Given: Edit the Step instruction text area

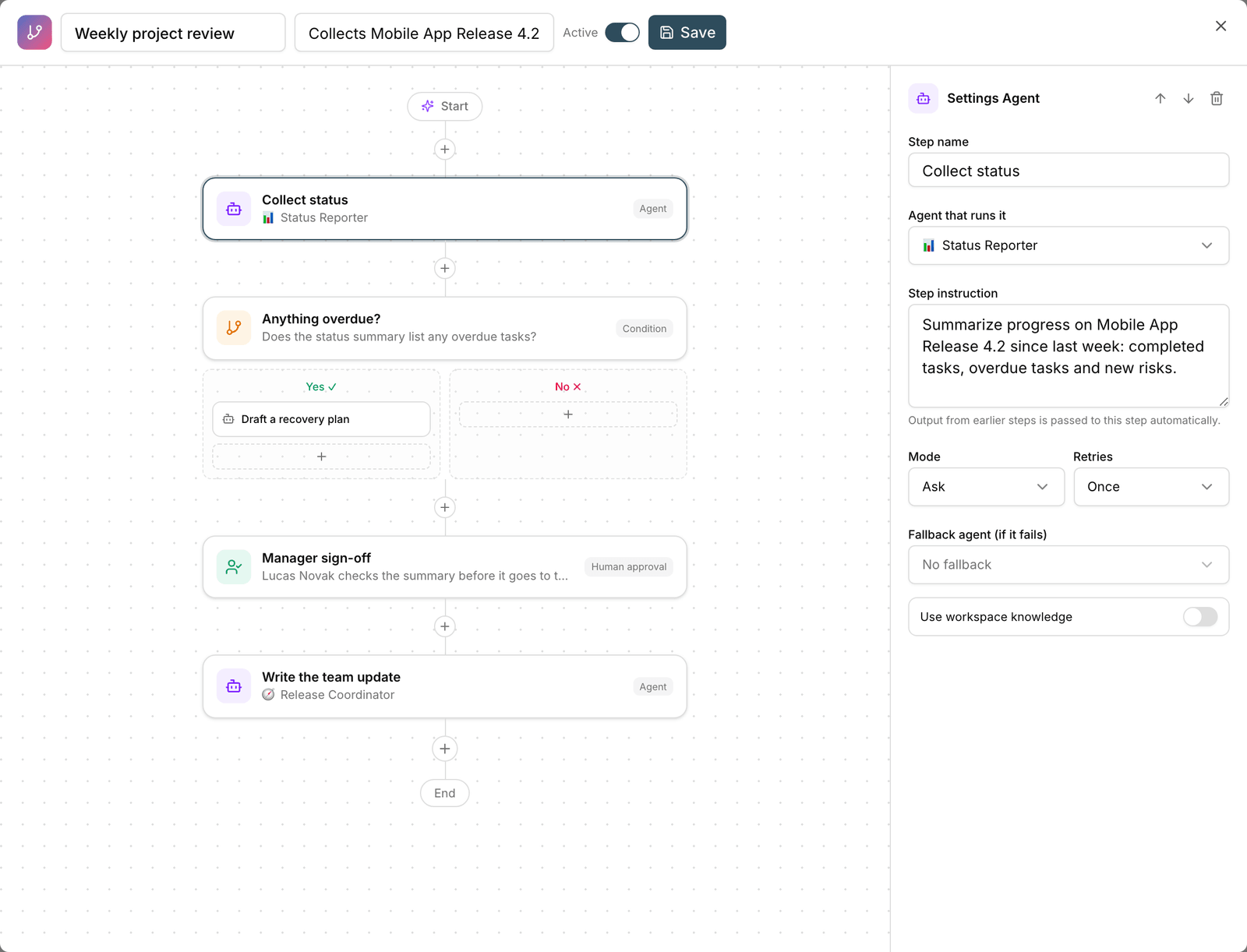Looking at the screenshot, I should (1069, 356).
